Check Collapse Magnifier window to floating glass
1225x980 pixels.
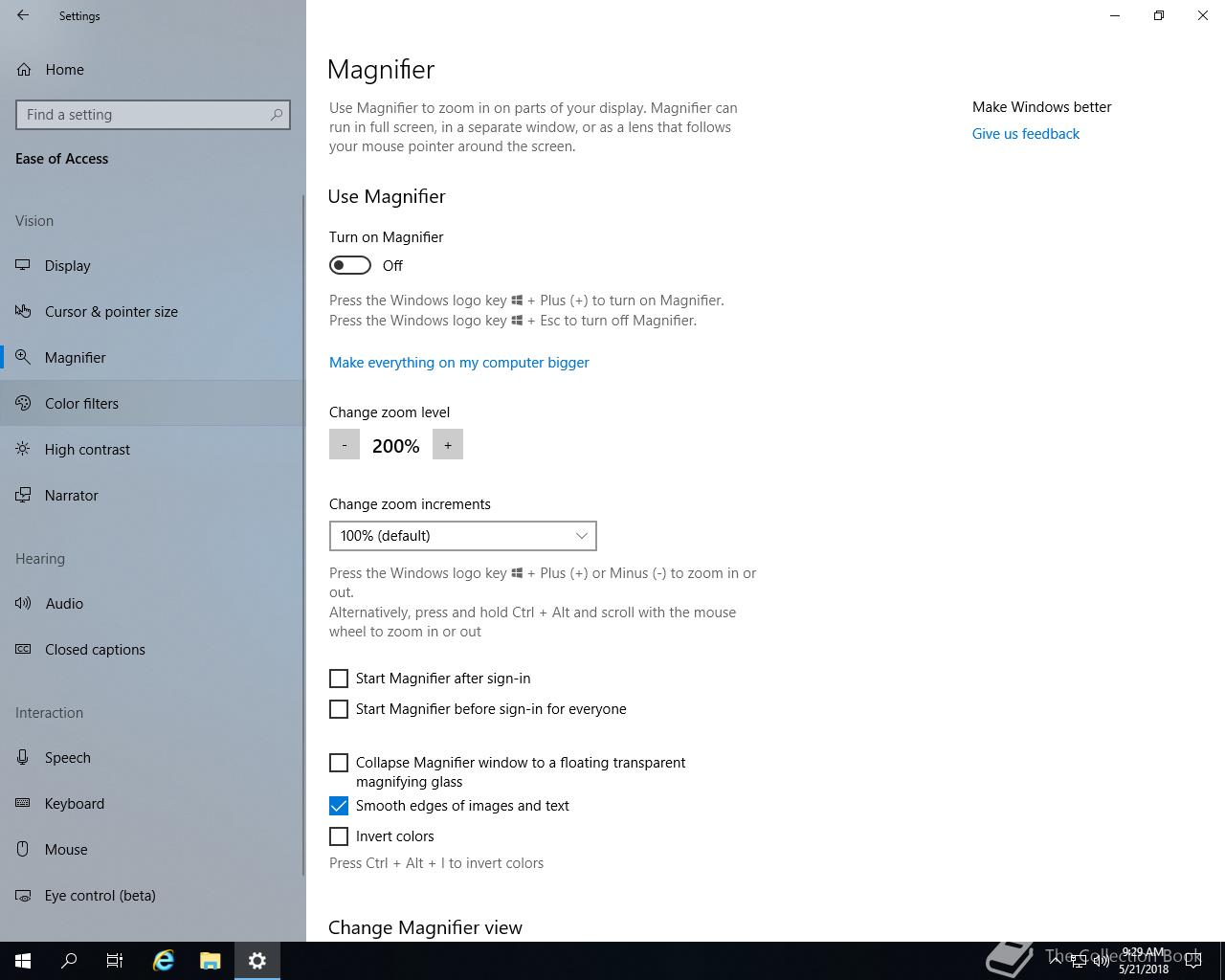tap(339, 763)
